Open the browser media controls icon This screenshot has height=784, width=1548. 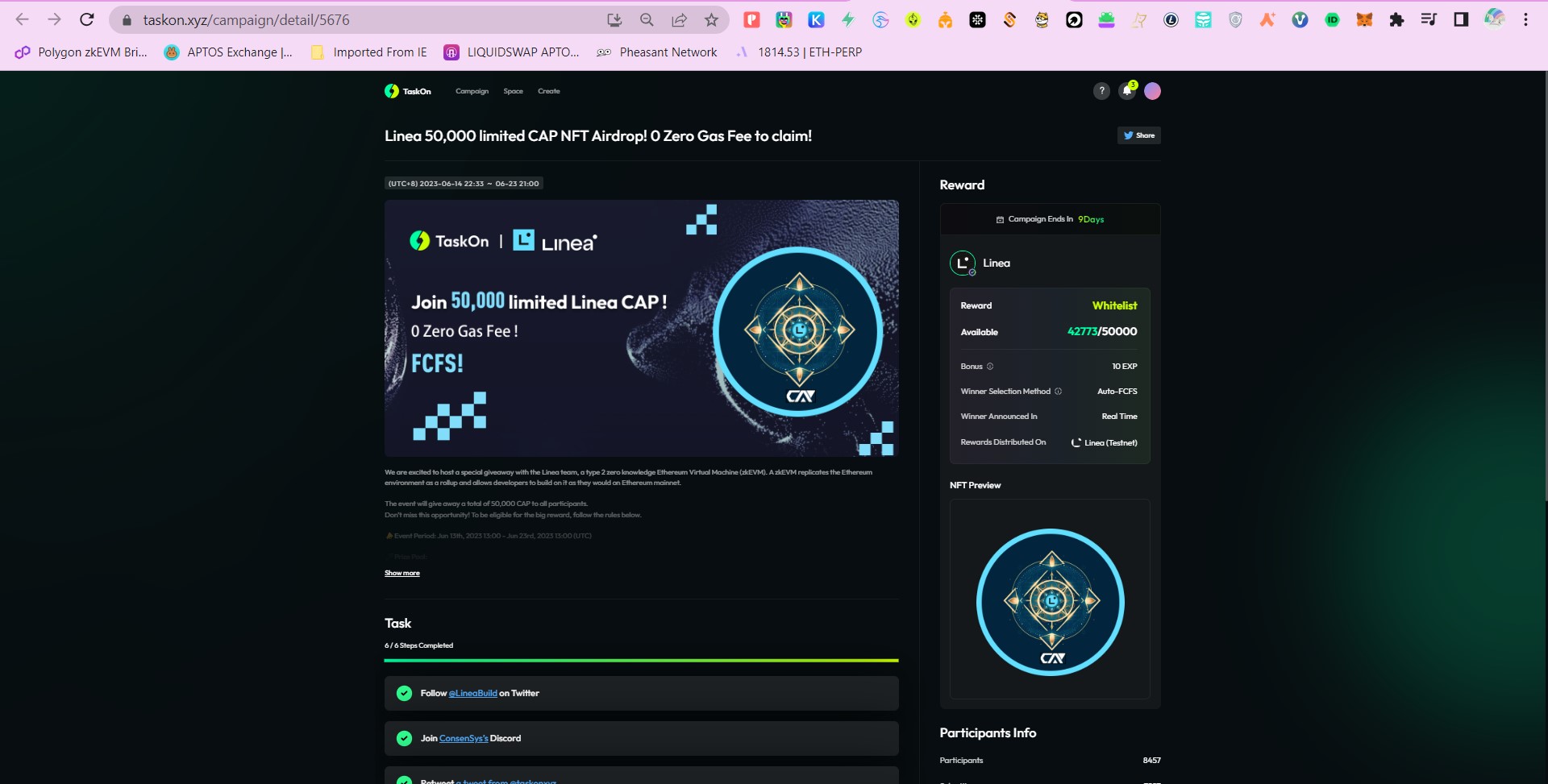coord(1429,20)
